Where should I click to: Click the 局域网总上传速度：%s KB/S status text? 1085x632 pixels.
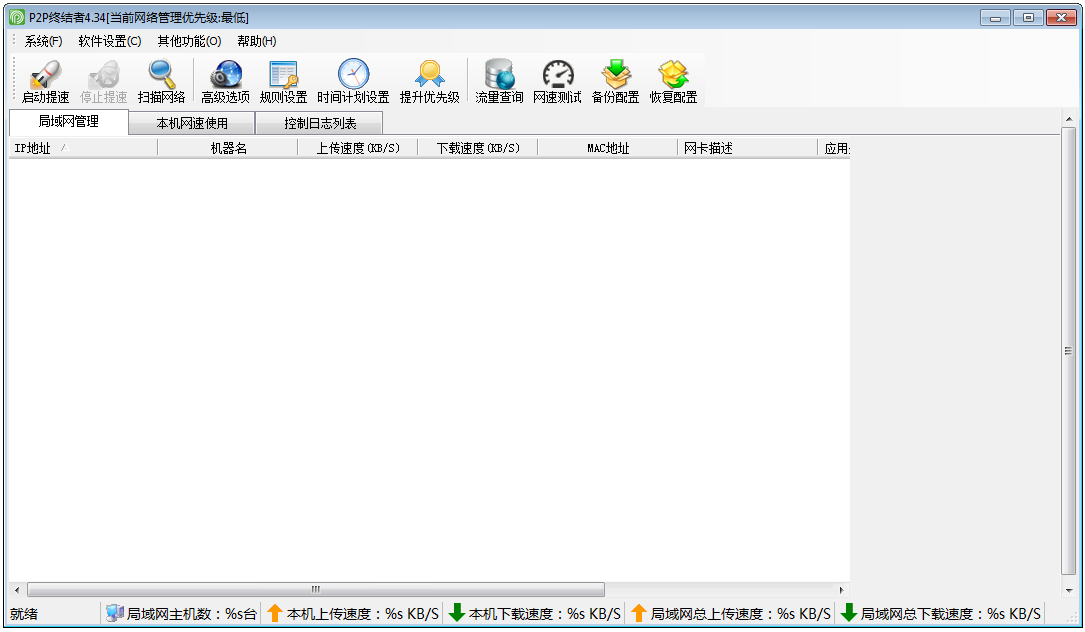[x=740, y=614]
